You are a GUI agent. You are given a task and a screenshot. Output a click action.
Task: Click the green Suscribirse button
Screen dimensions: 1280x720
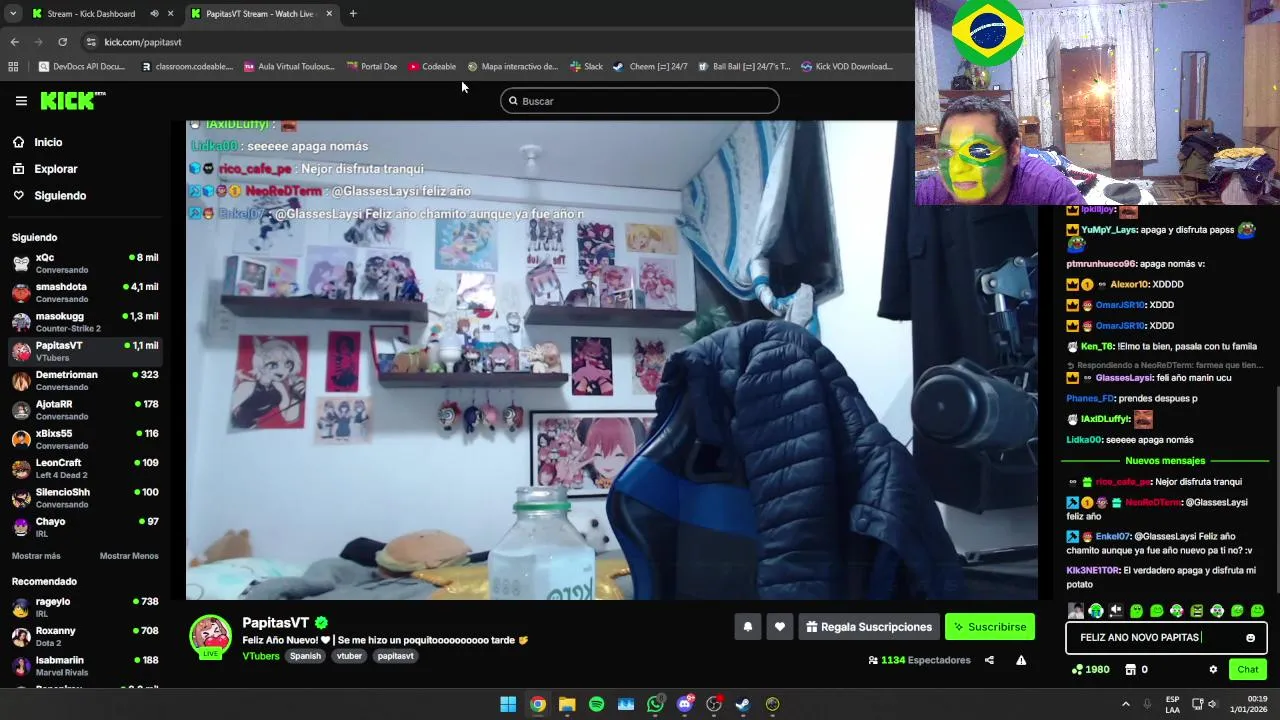(x=990, y=627)
